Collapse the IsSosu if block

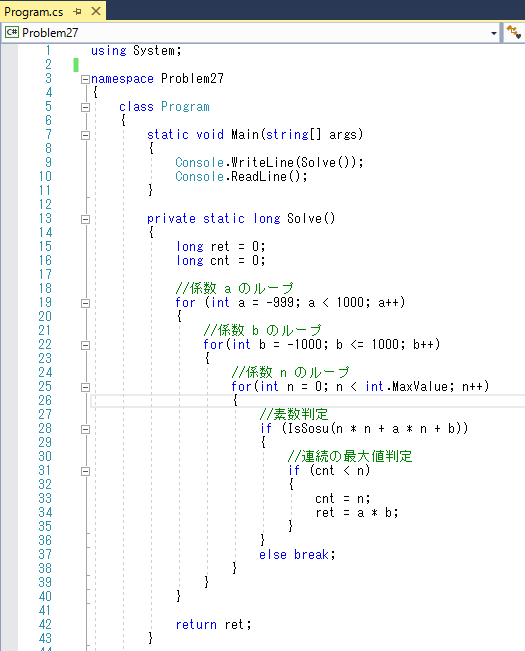click(x=85, y=429)
